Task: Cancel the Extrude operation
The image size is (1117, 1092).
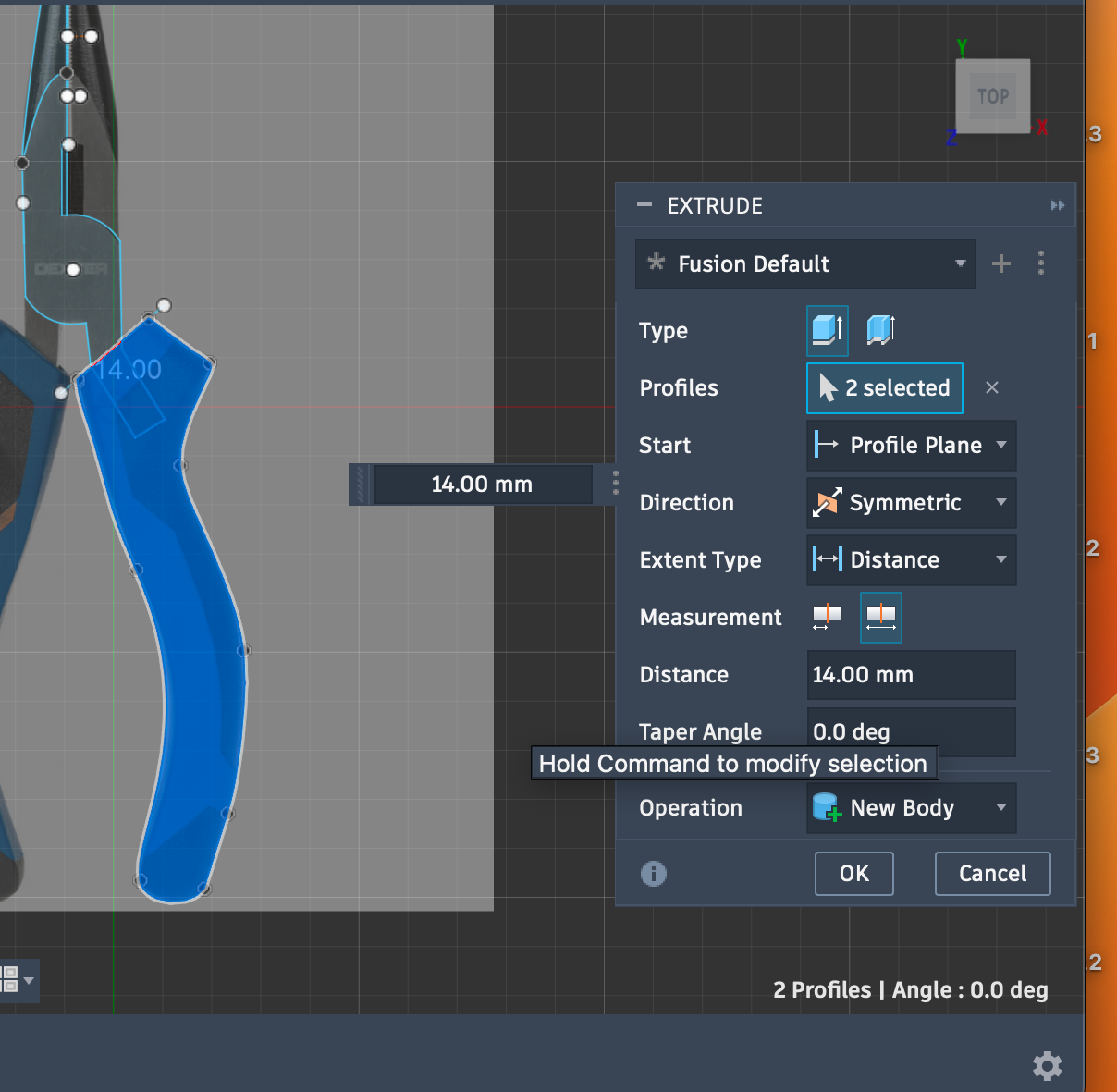Action: [x=992, y=874]
